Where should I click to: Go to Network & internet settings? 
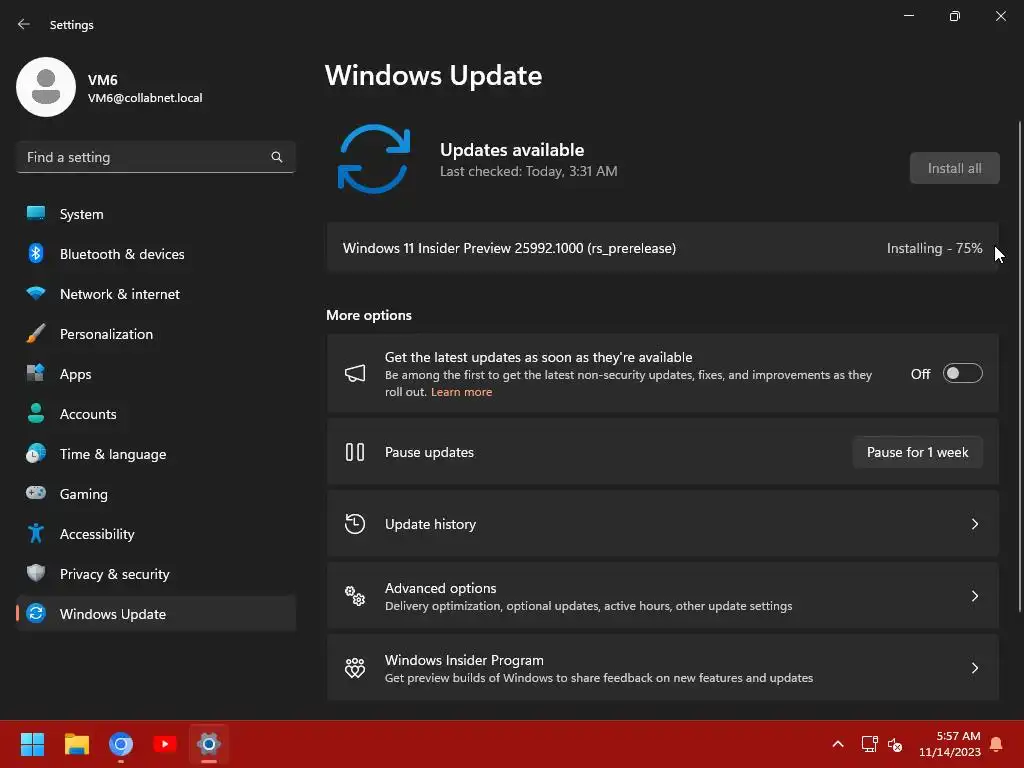tap(156, 293)
